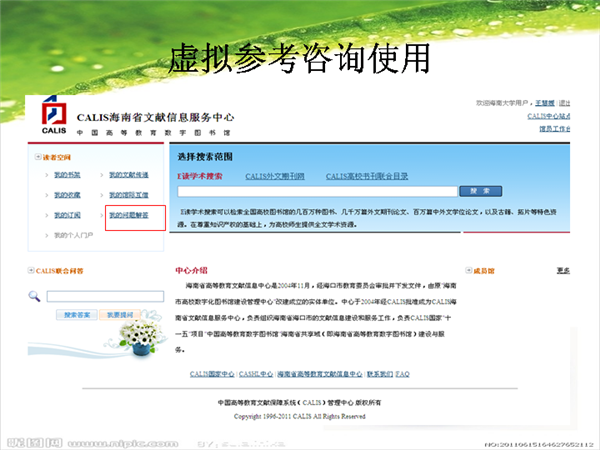Image resolution: width=600 pixels, height=450 pixels.
Task: Click the 选择搜索范围 heading
Action: tap(205, 157)
